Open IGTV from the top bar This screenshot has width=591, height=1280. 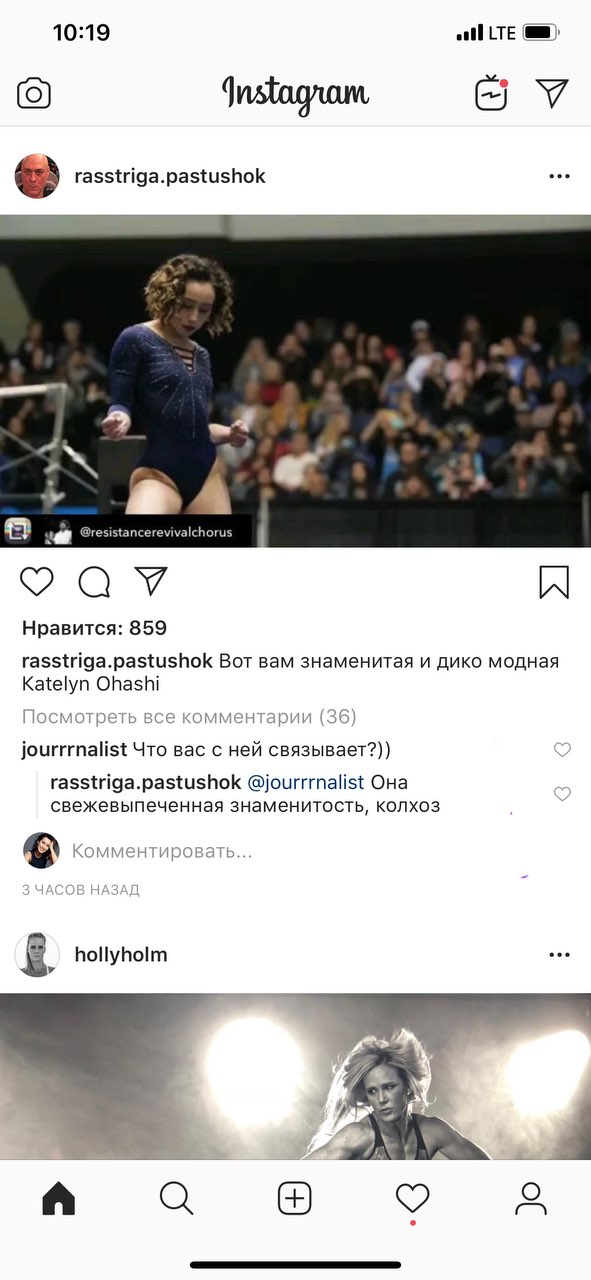491,93
